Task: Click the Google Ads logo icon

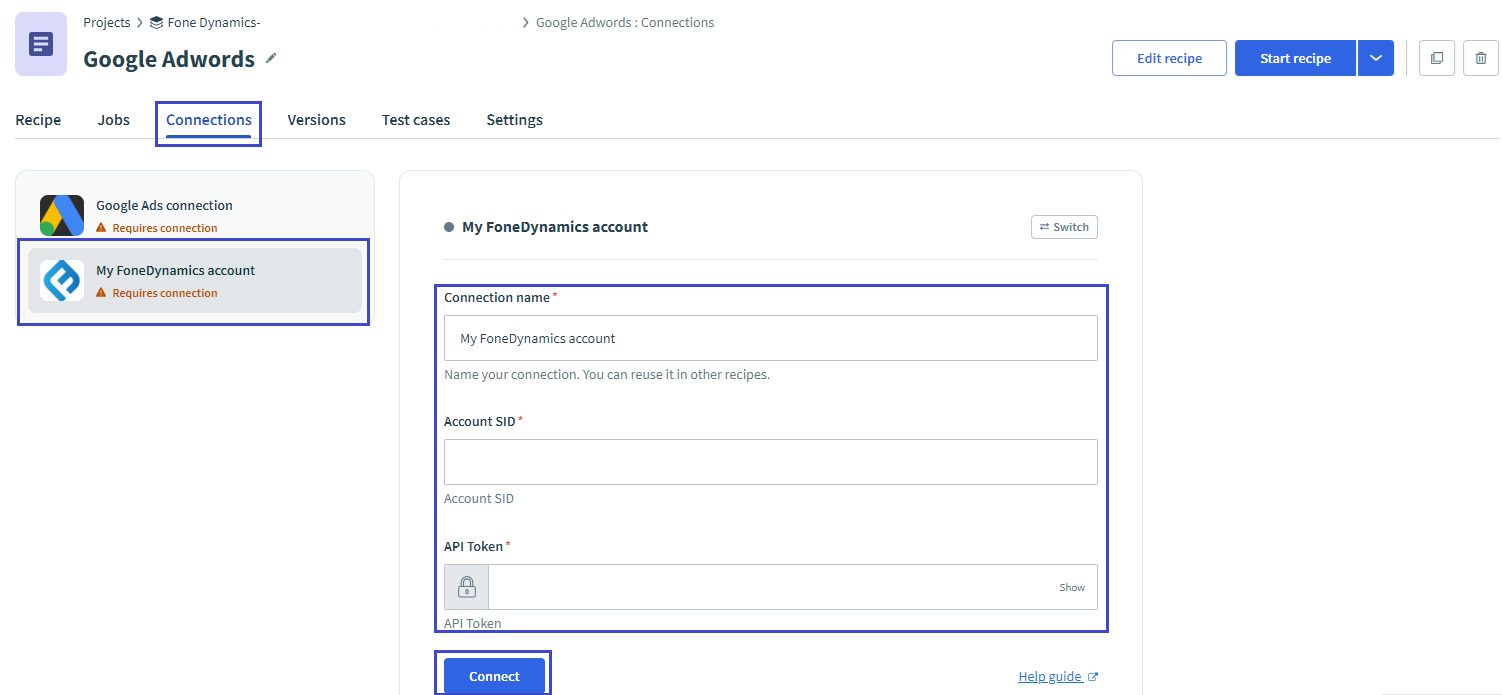Action: tap(62, 216)
